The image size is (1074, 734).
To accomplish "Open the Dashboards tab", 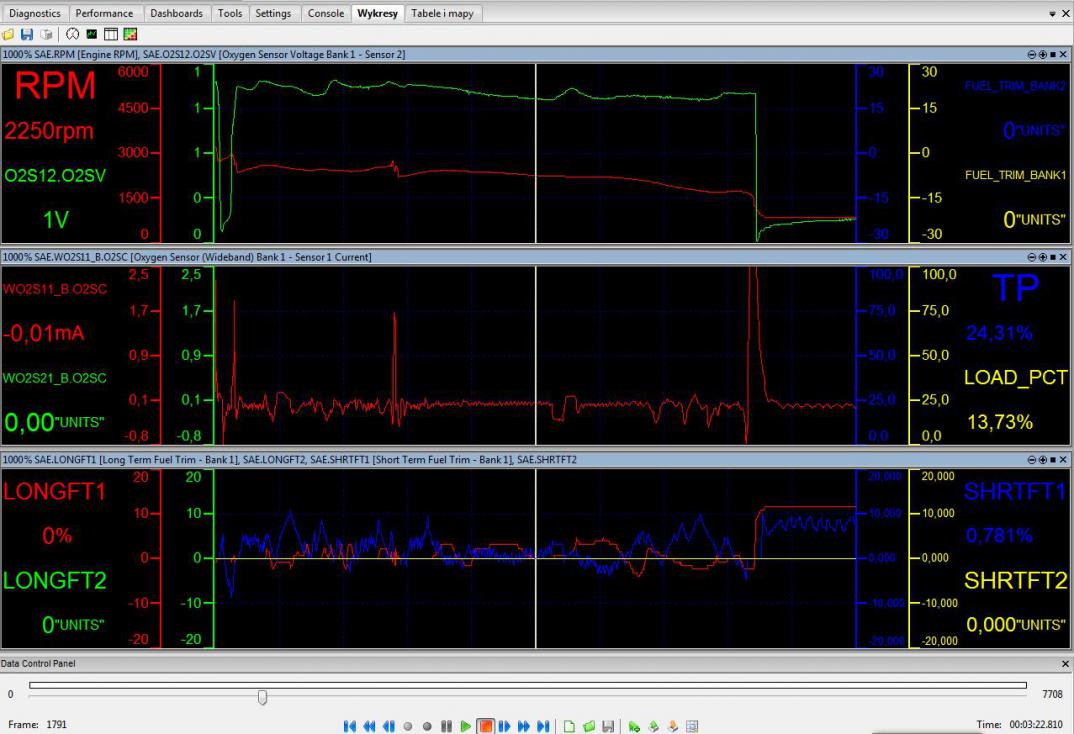I will coord(178,14).
